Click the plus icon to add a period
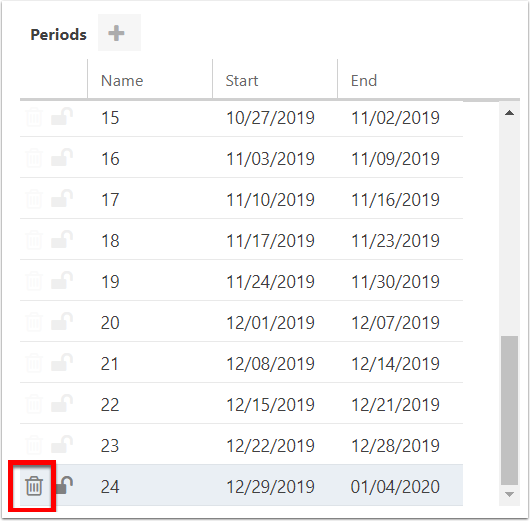This screenshot has width=530, height=521. [116, 33]
